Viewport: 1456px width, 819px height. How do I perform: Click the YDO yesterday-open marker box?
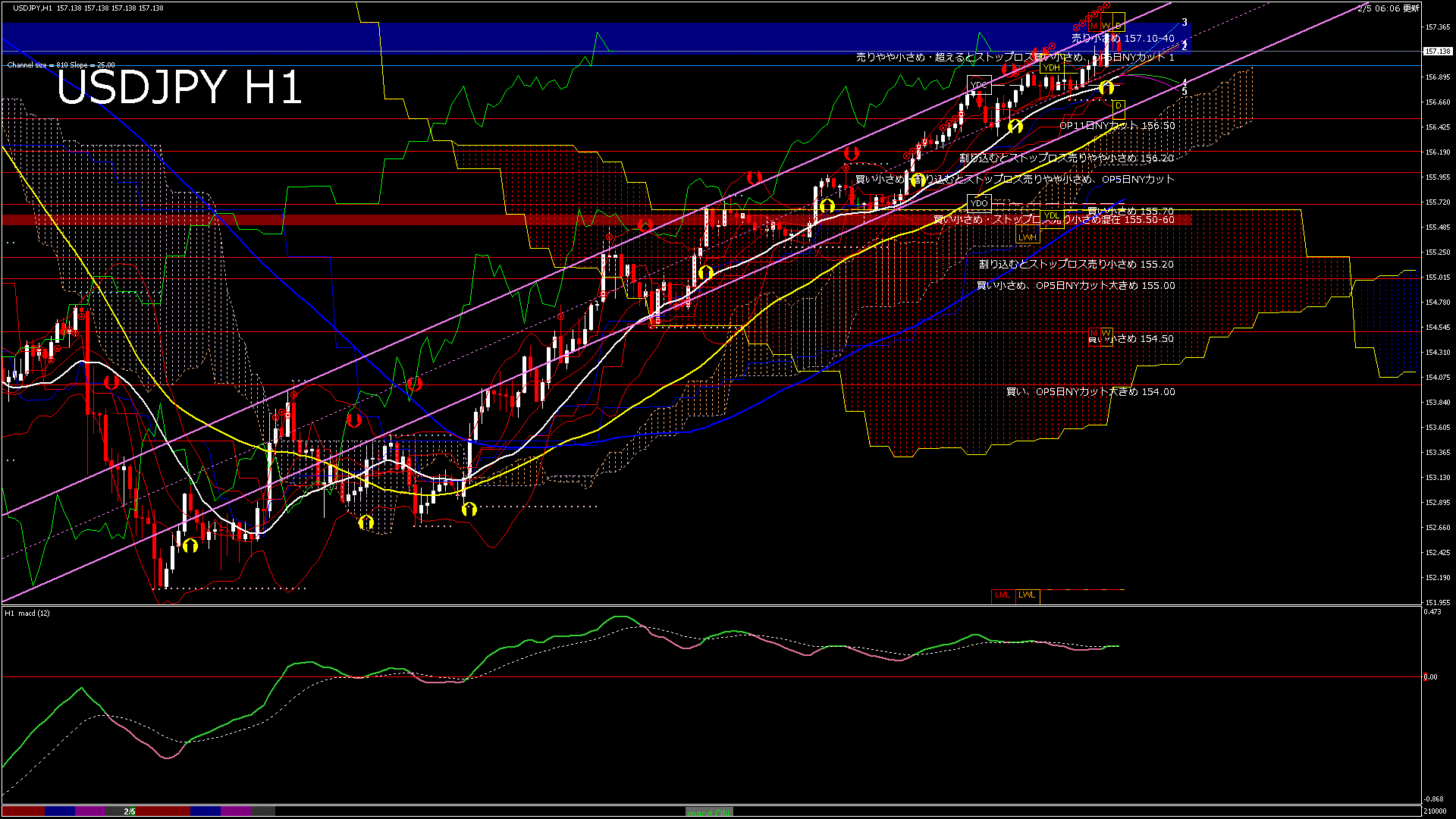click(x=979, y=203)
